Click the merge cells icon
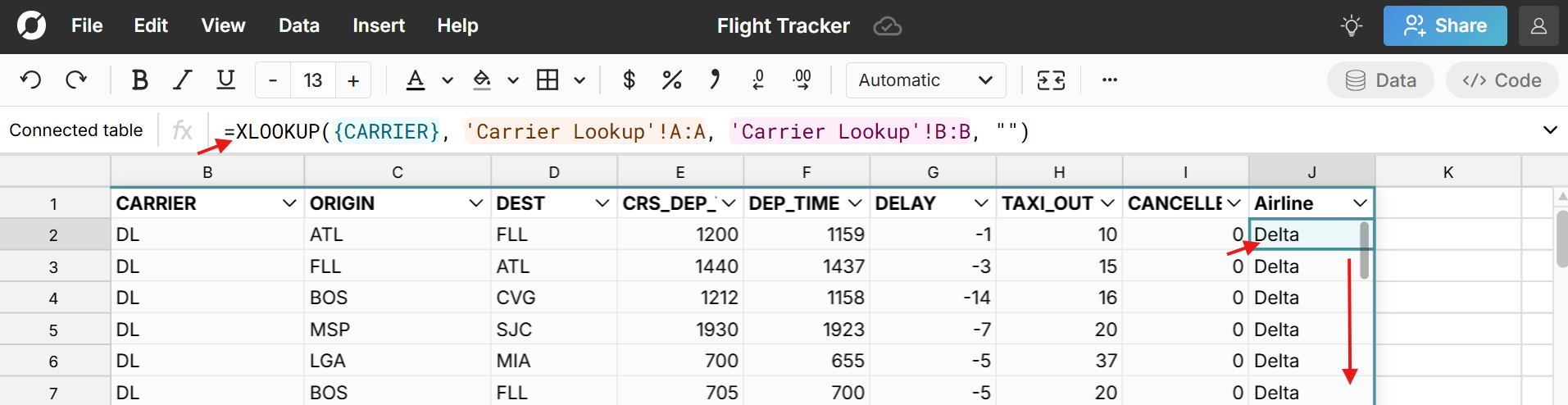1568x405 pixels. coord(1051,80)
